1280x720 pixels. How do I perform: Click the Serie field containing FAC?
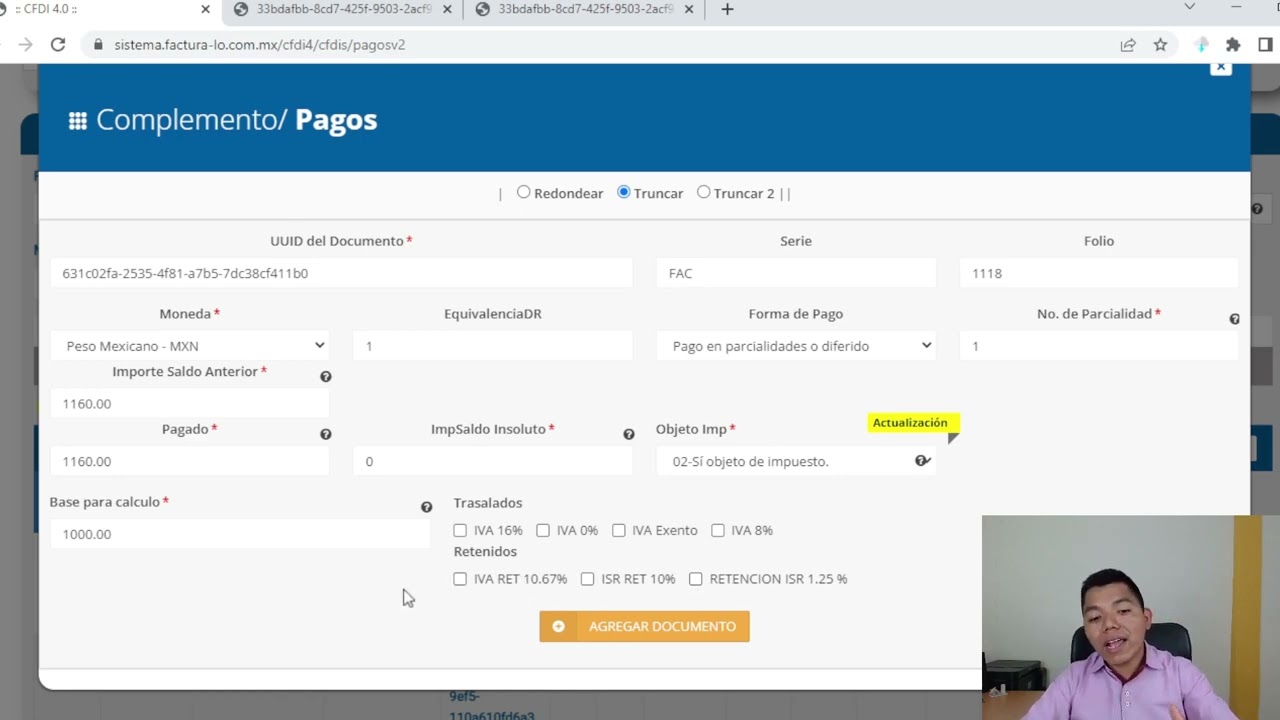point(796,273)
